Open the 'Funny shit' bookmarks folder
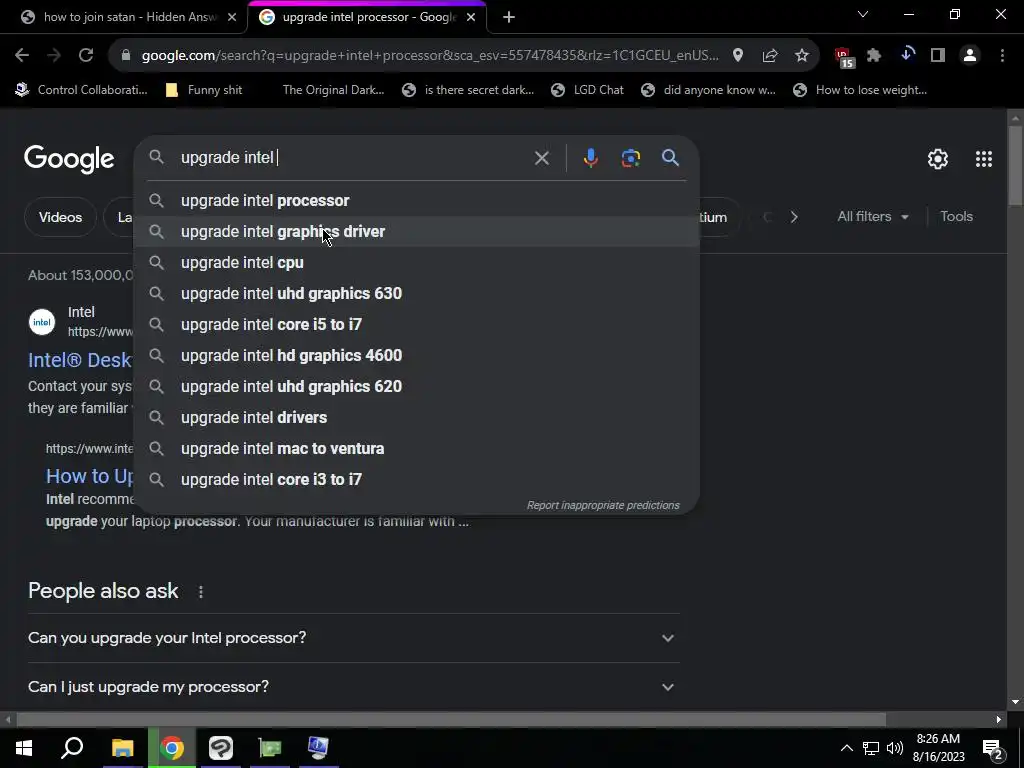The image size is (1024, 768). pyautogui.click(x=204, y=90)
